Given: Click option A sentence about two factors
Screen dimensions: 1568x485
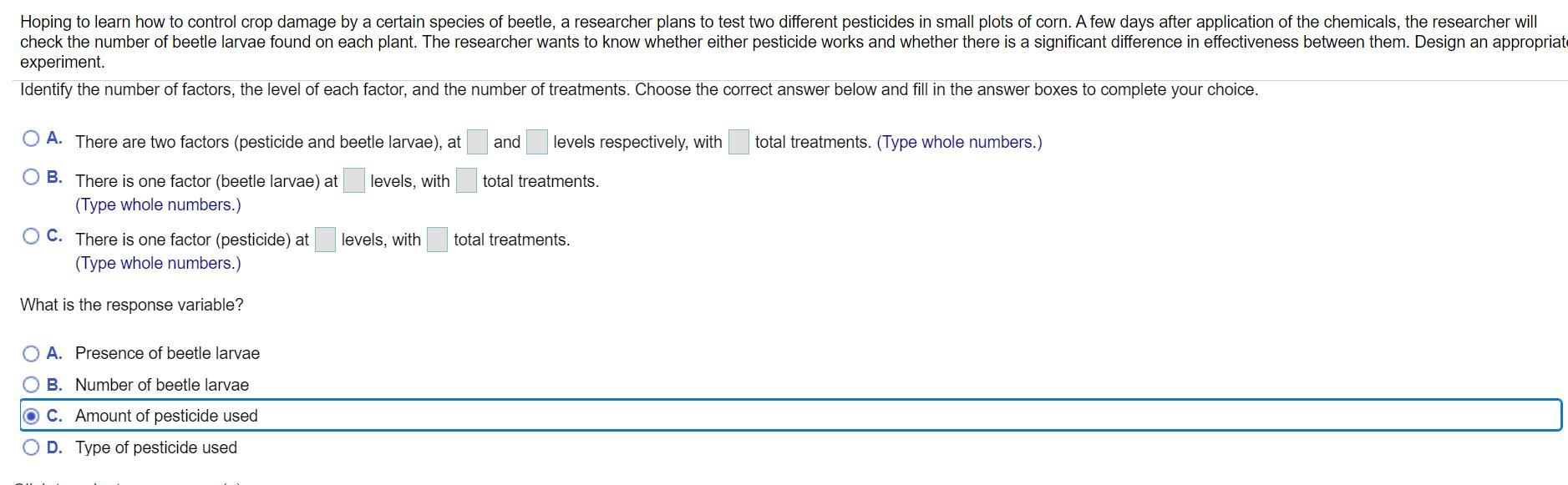Looking at the screenshot, I should pos(267,143).
